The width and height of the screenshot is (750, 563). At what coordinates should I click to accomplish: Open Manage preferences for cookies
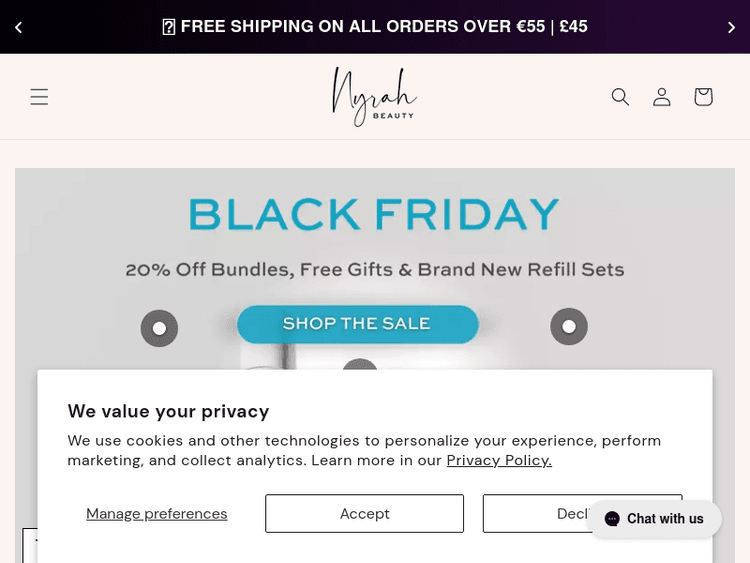[x=157, y=514]
